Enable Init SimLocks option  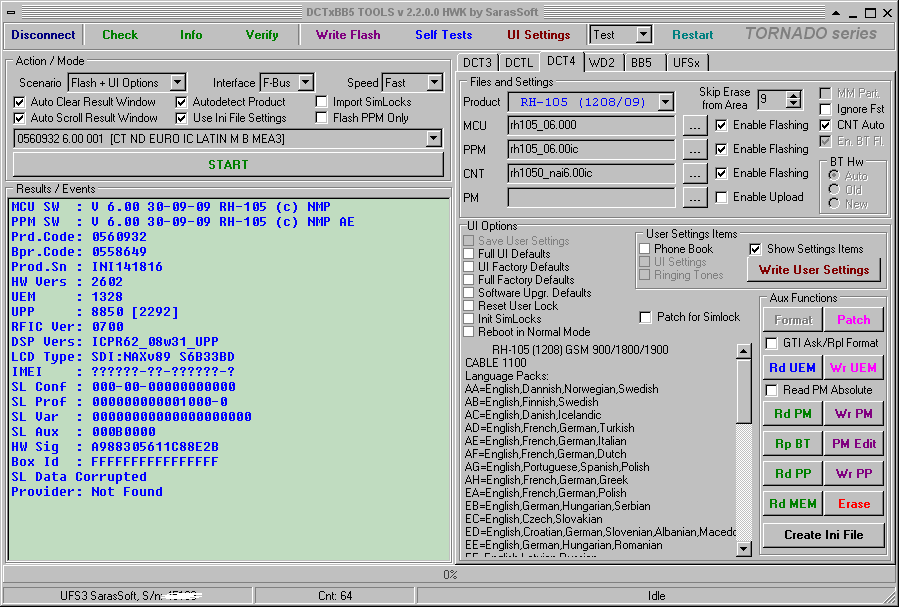click(x=469, y=319)
